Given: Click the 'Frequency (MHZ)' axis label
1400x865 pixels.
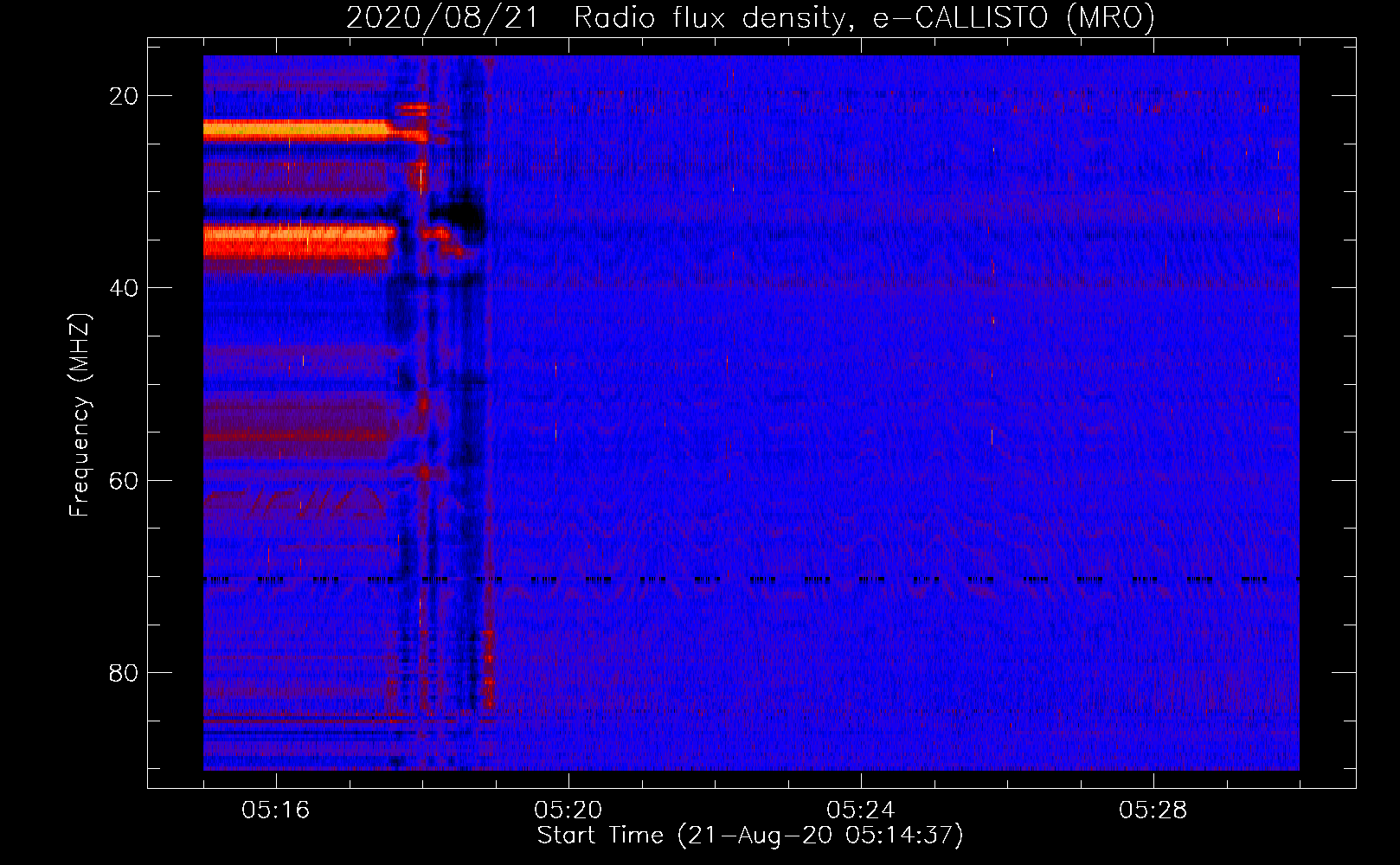Looking at the screenshot, I should pyautogui.click(x=80, y=415).
